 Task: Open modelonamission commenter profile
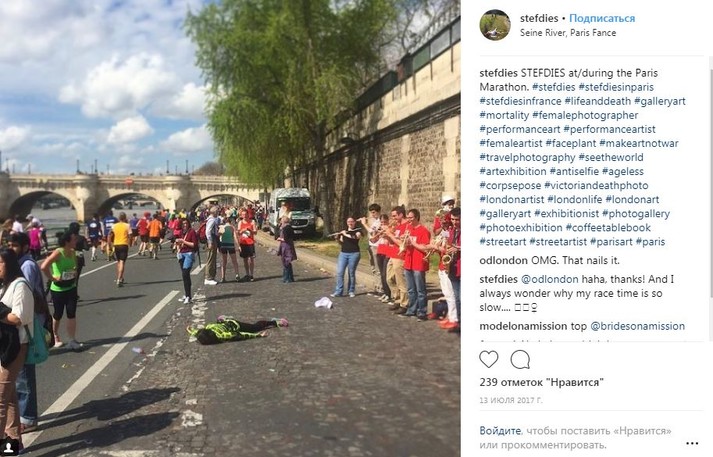[x=523, y=326]
